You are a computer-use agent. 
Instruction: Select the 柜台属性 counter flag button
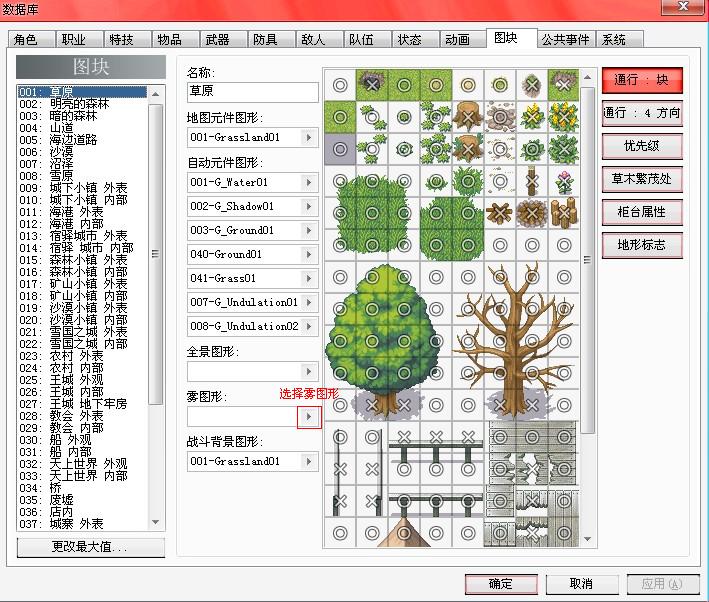tap(642, 212)
